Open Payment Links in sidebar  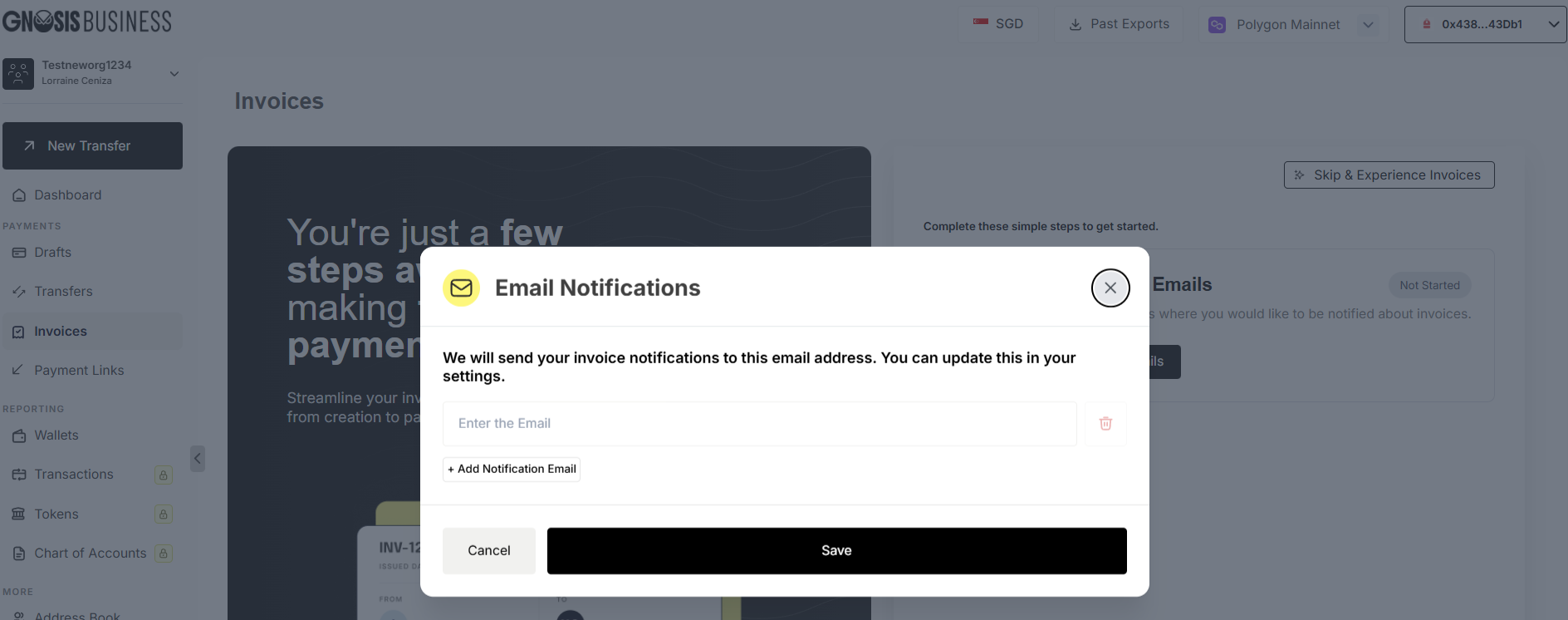pos(79,371)
